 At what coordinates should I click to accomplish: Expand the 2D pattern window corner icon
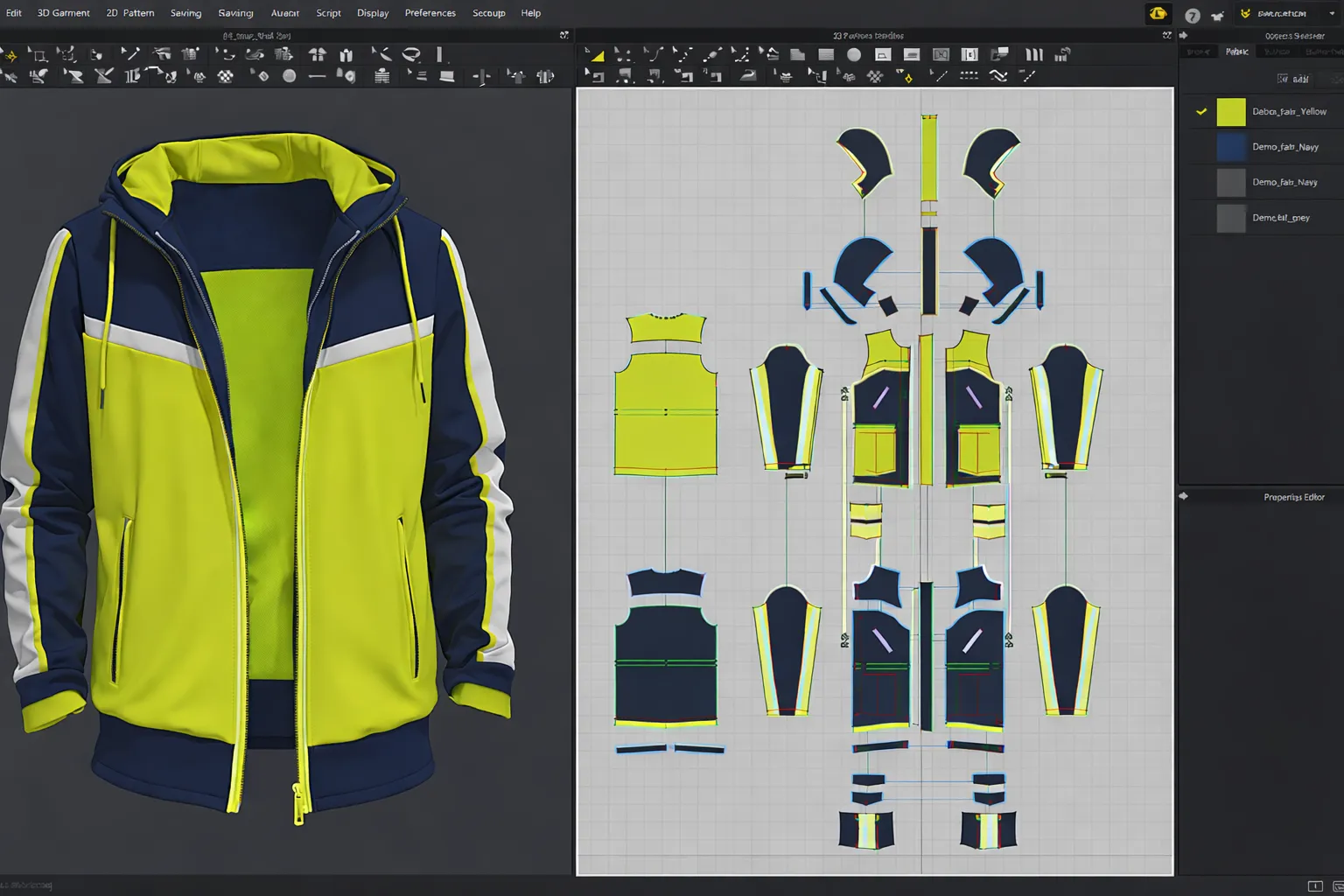click(x=1166, y=36)
